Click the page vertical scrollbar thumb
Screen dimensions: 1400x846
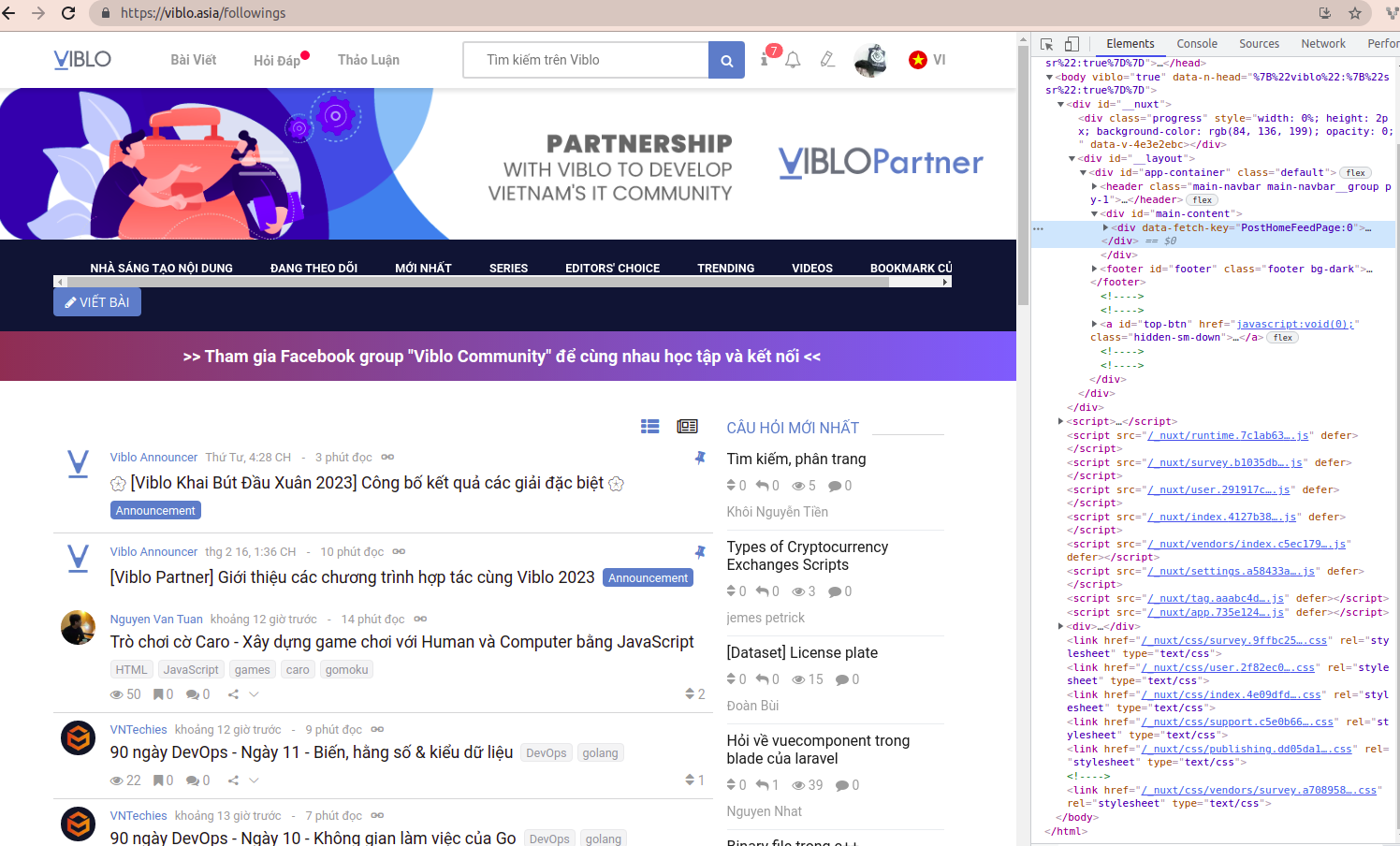pos(1023,174)
